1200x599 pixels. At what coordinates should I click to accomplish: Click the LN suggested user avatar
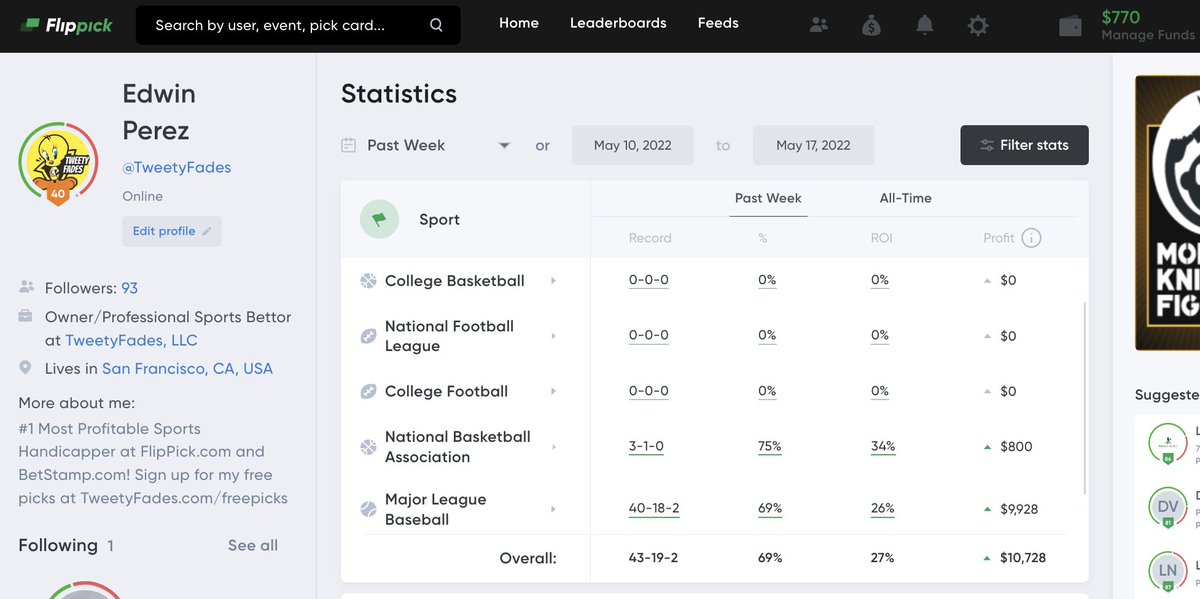[x=1168, y=571]
